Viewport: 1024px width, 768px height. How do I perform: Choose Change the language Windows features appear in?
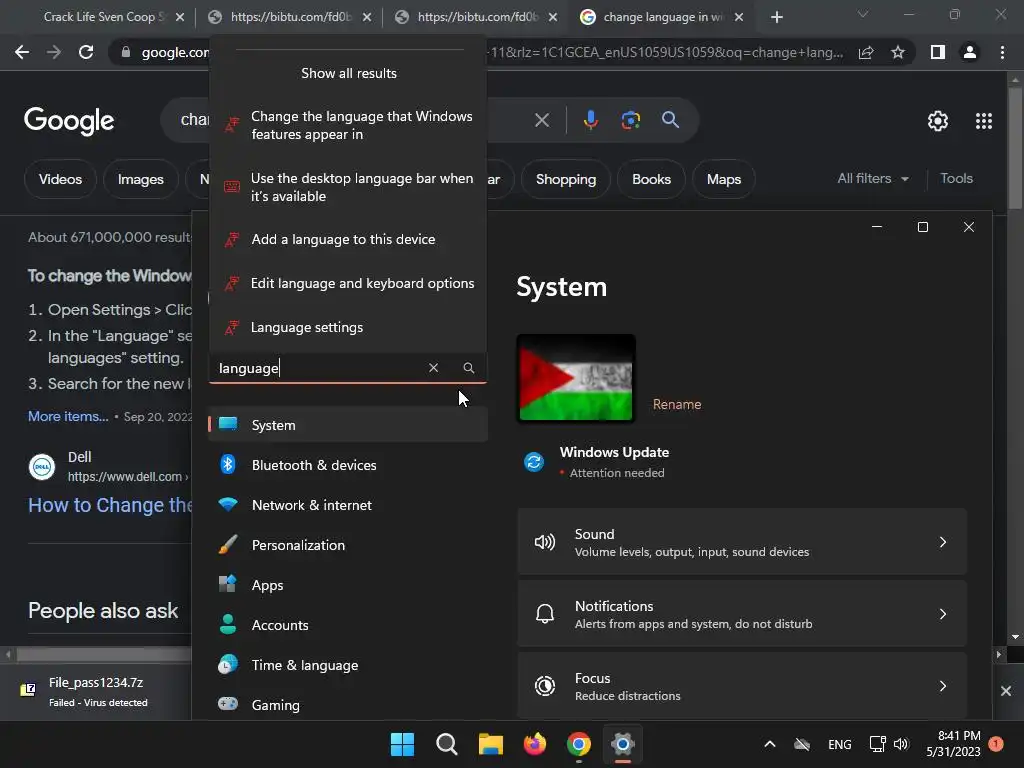click(348, 125)
